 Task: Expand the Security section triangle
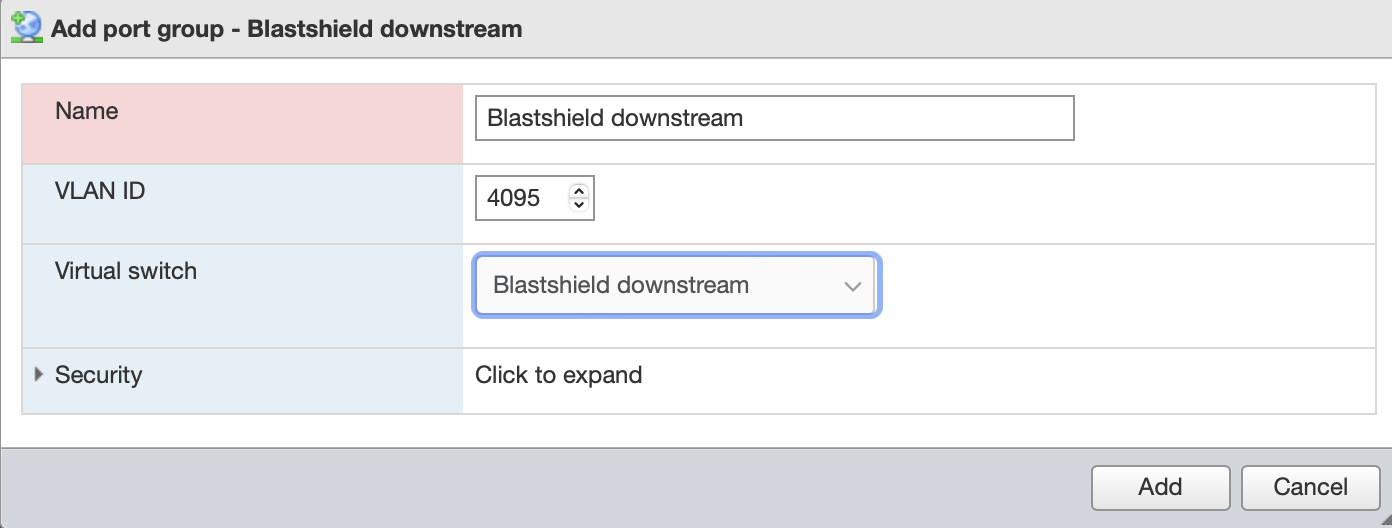tap(39, 375)
